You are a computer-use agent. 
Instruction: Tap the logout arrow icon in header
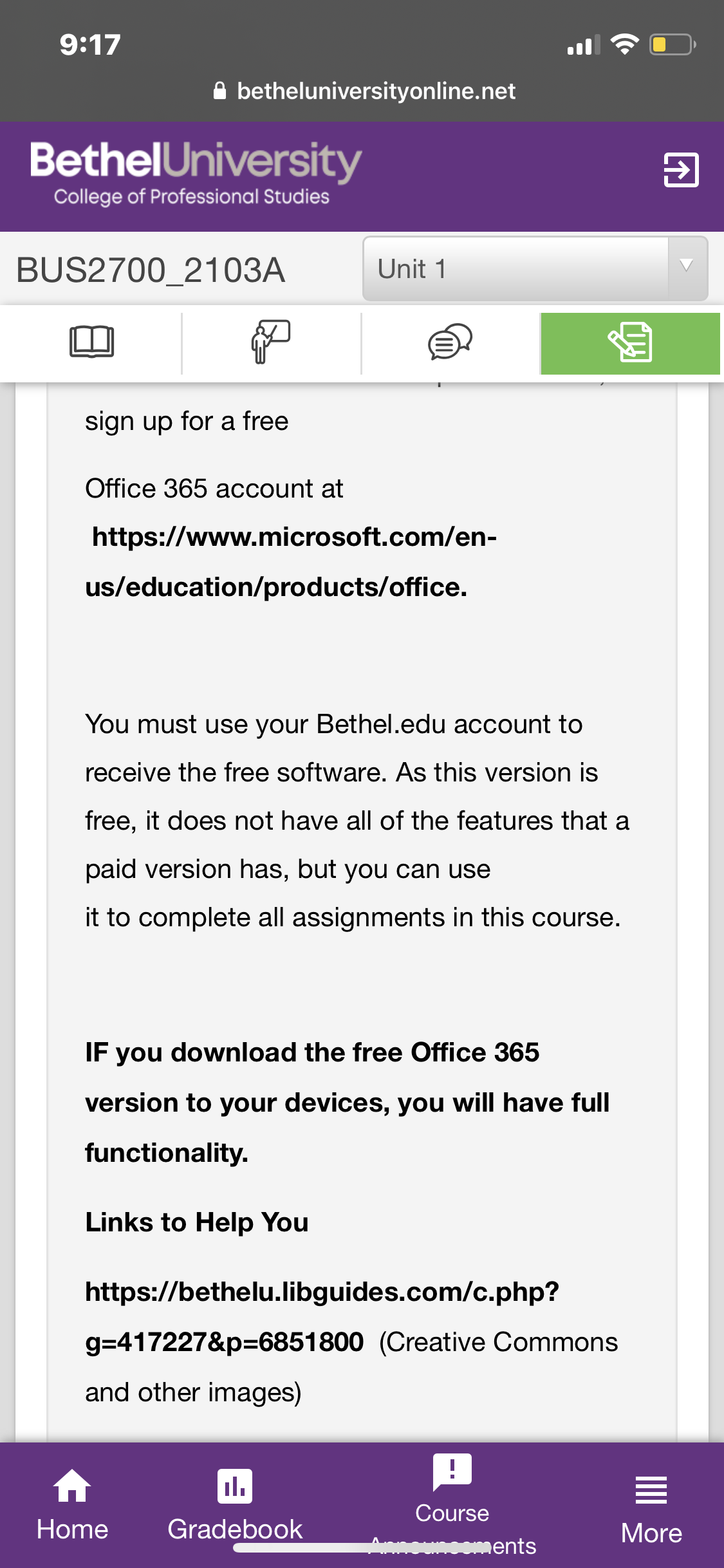click(681, 170)
